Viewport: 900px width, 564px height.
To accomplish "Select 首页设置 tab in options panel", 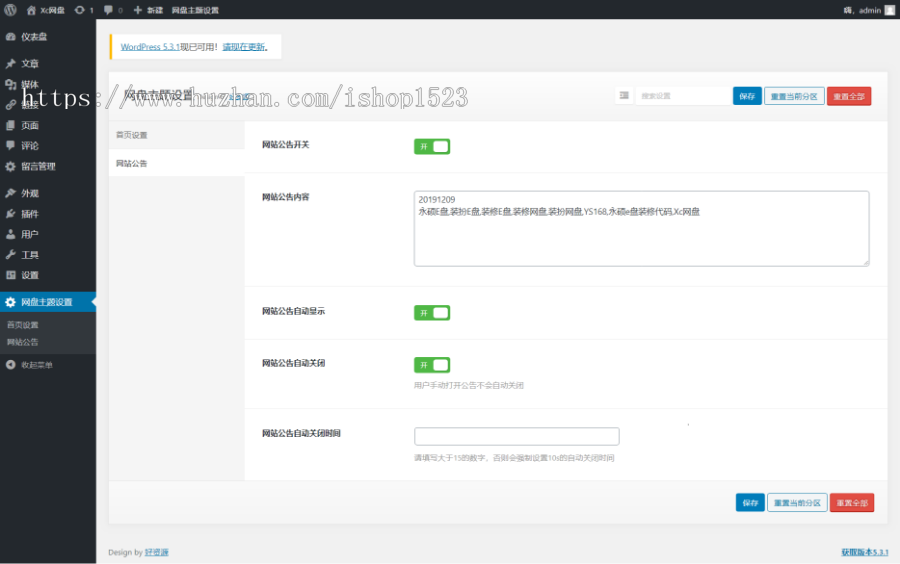I will [176, 135].
